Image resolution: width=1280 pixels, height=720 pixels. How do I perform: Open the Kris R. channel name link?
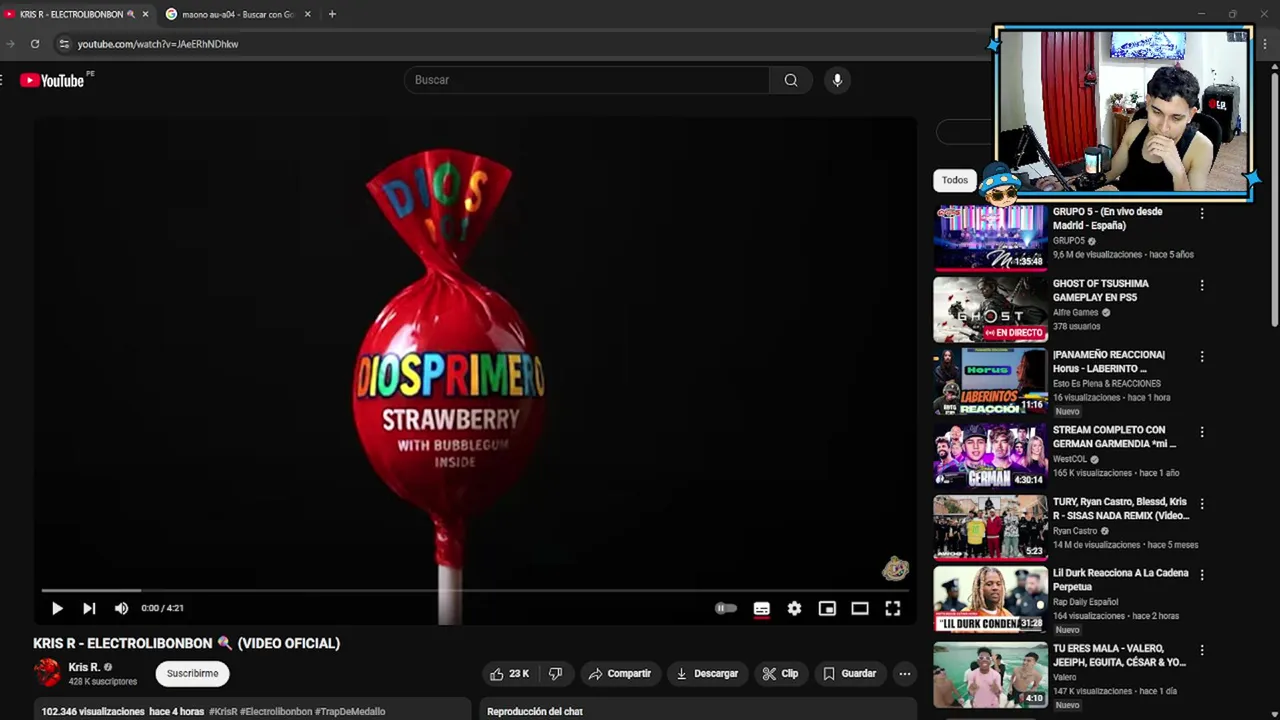84,667
